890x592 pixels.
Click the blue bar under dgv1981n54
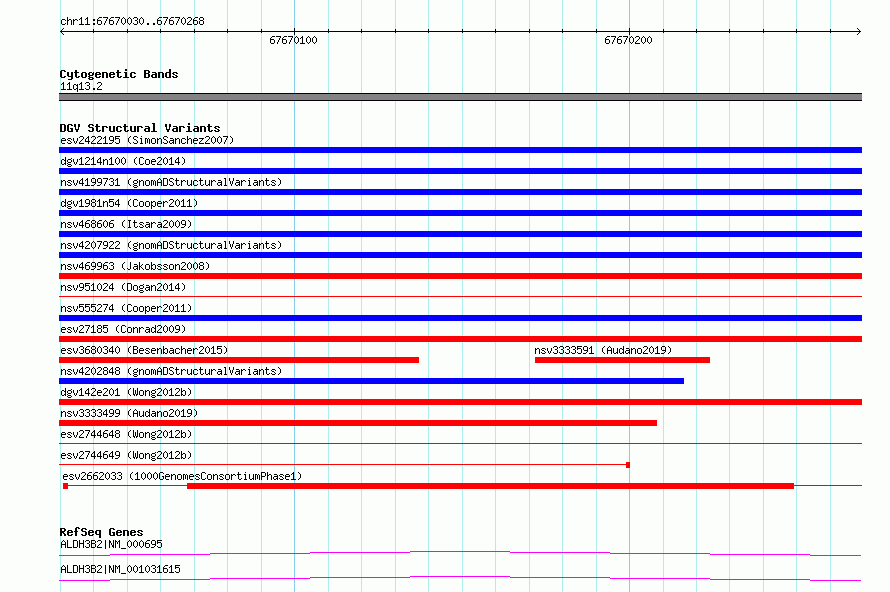coord(460,213)
